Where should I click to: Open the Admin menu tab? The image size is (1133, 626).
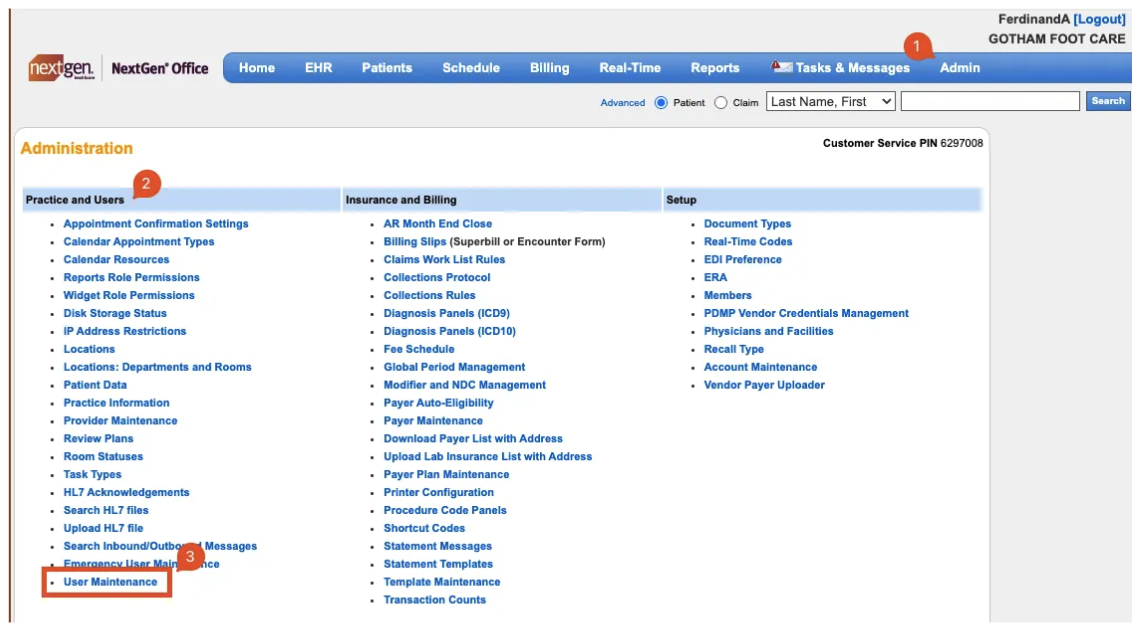click(960, 68)
